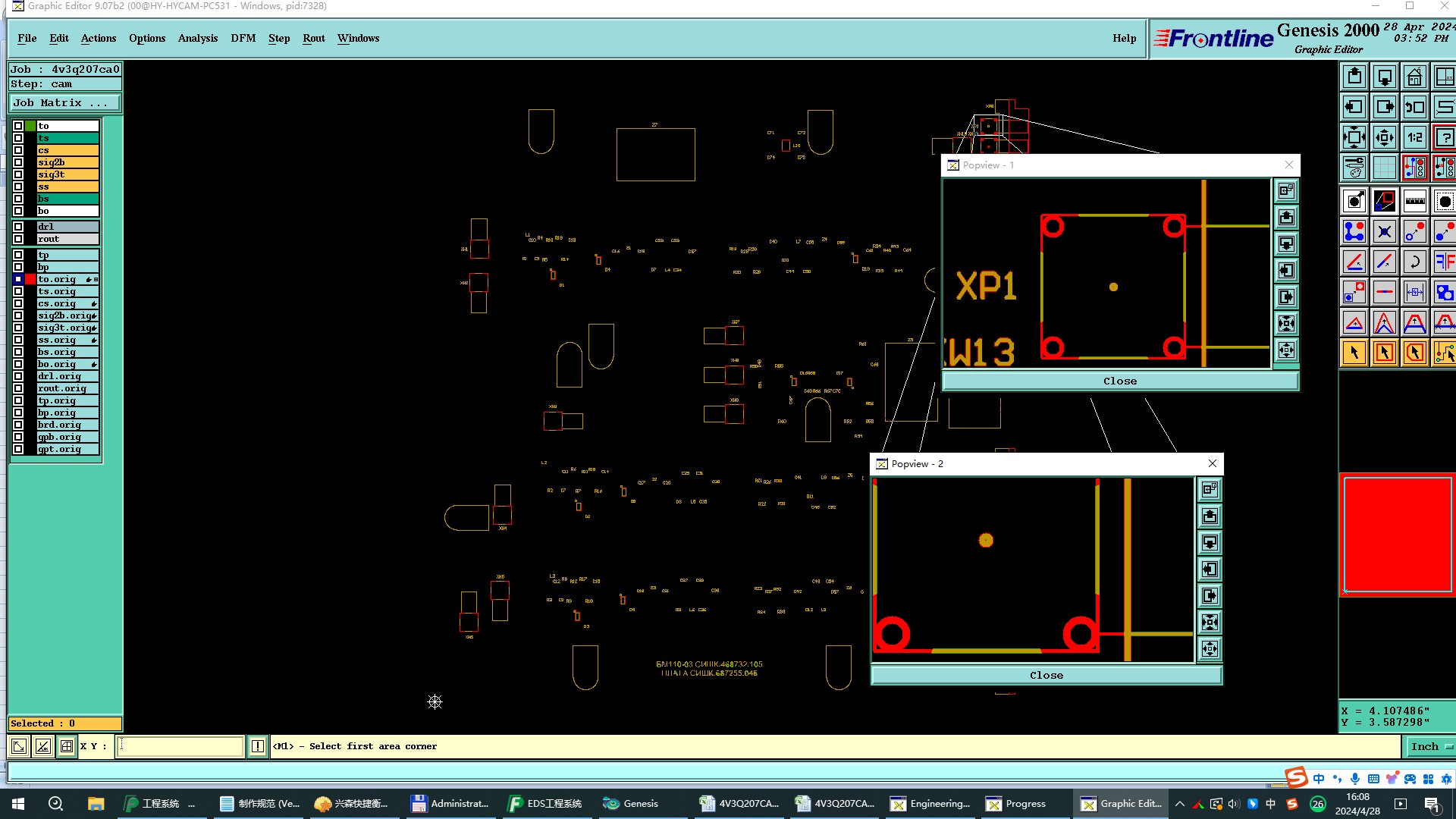Viewport: 1456px width, 819px height.
Task: Click the grid display icon
Action: point(1384,168)
